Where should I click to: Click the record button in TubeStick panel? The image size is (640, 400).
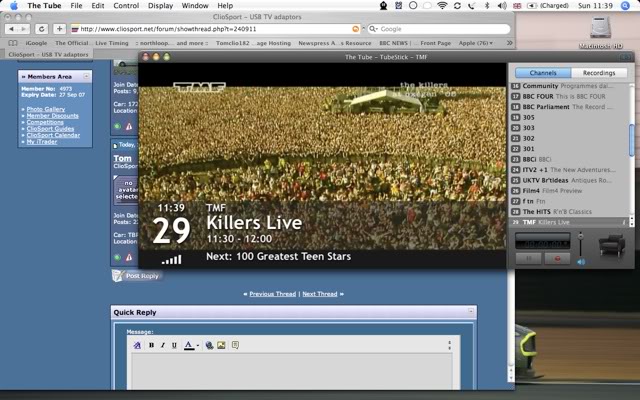pos(557,258)
